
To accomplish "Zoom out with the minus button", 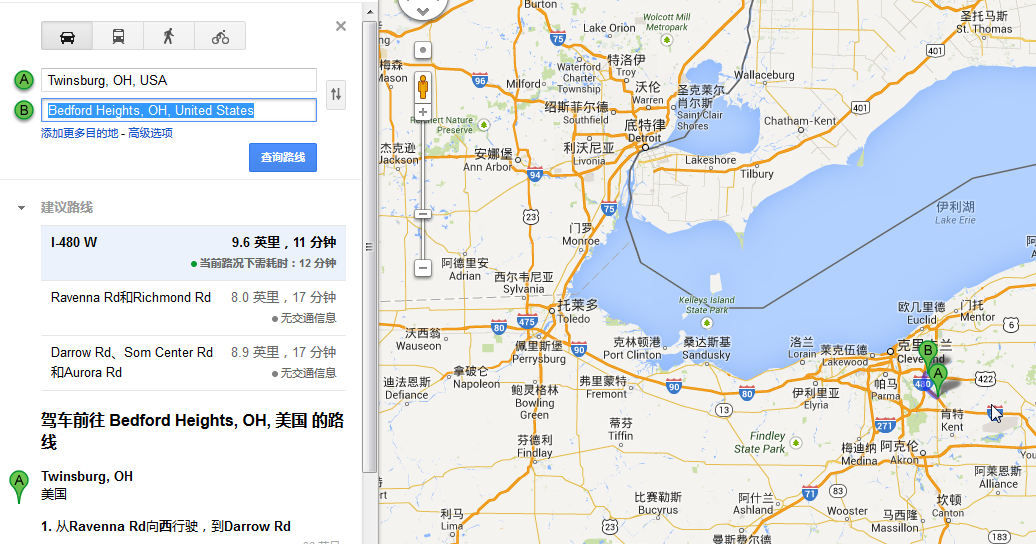I will click(423, 268).
